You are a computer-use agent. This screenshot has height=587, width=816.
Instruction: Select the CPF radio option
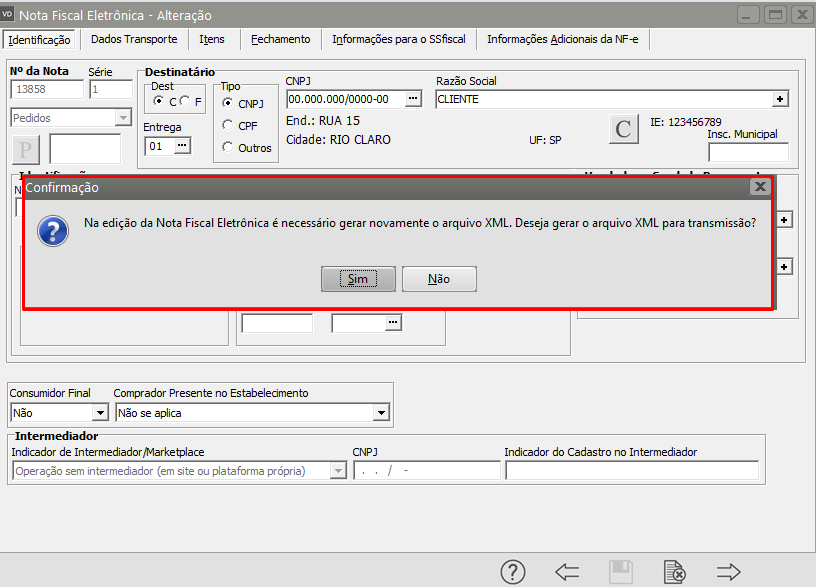click(228, 125)
